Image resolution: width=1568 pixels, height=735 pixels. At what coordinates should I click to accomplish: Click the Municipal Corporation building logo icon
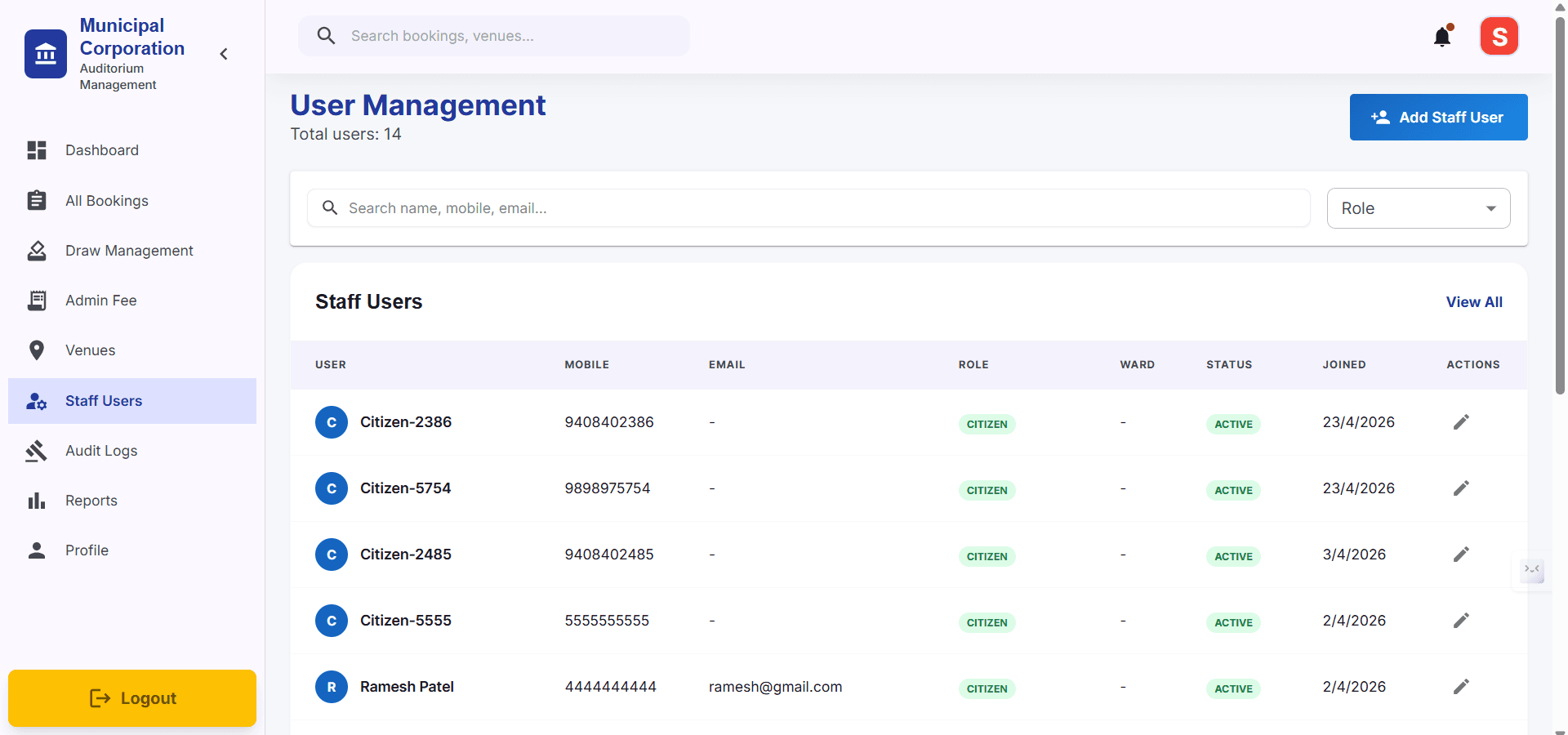pos(46,54)
